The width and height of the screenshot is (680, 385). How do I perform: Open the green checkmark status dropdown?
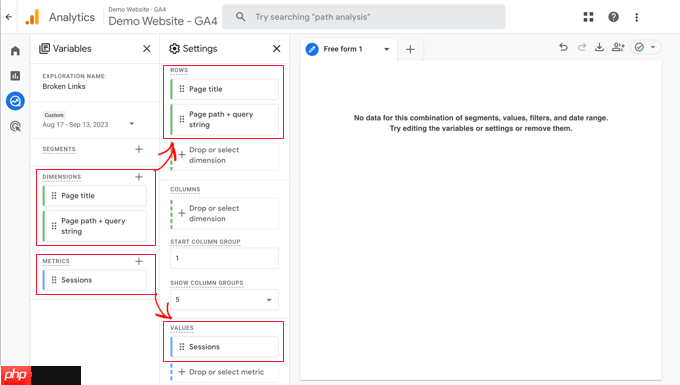tap(645, 47)
